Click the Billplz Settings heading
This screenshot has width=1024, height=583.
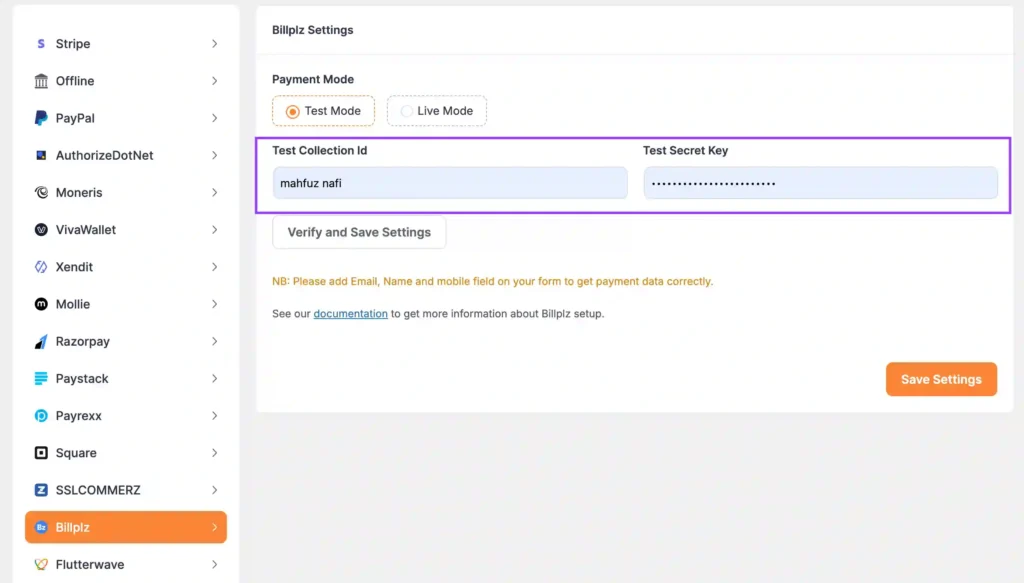point(313,30)
